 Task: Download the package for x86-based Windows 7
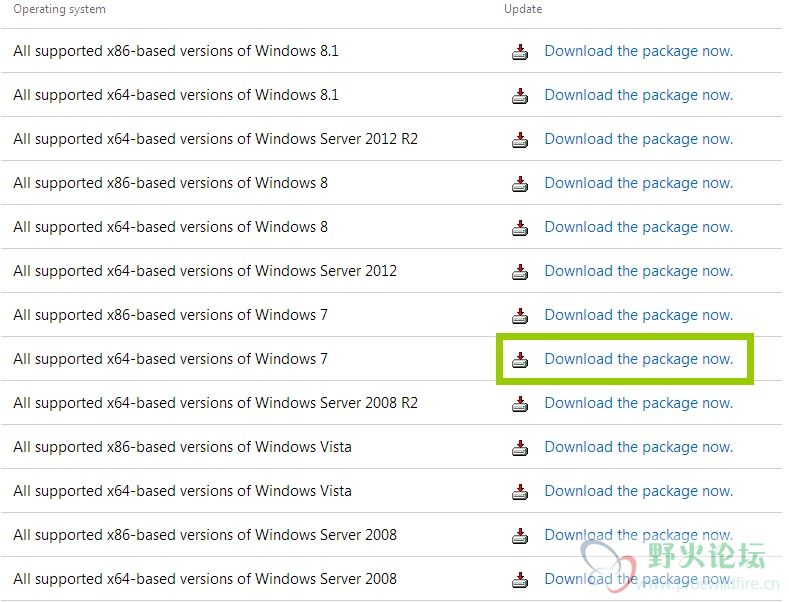click(x=639, y=315)
